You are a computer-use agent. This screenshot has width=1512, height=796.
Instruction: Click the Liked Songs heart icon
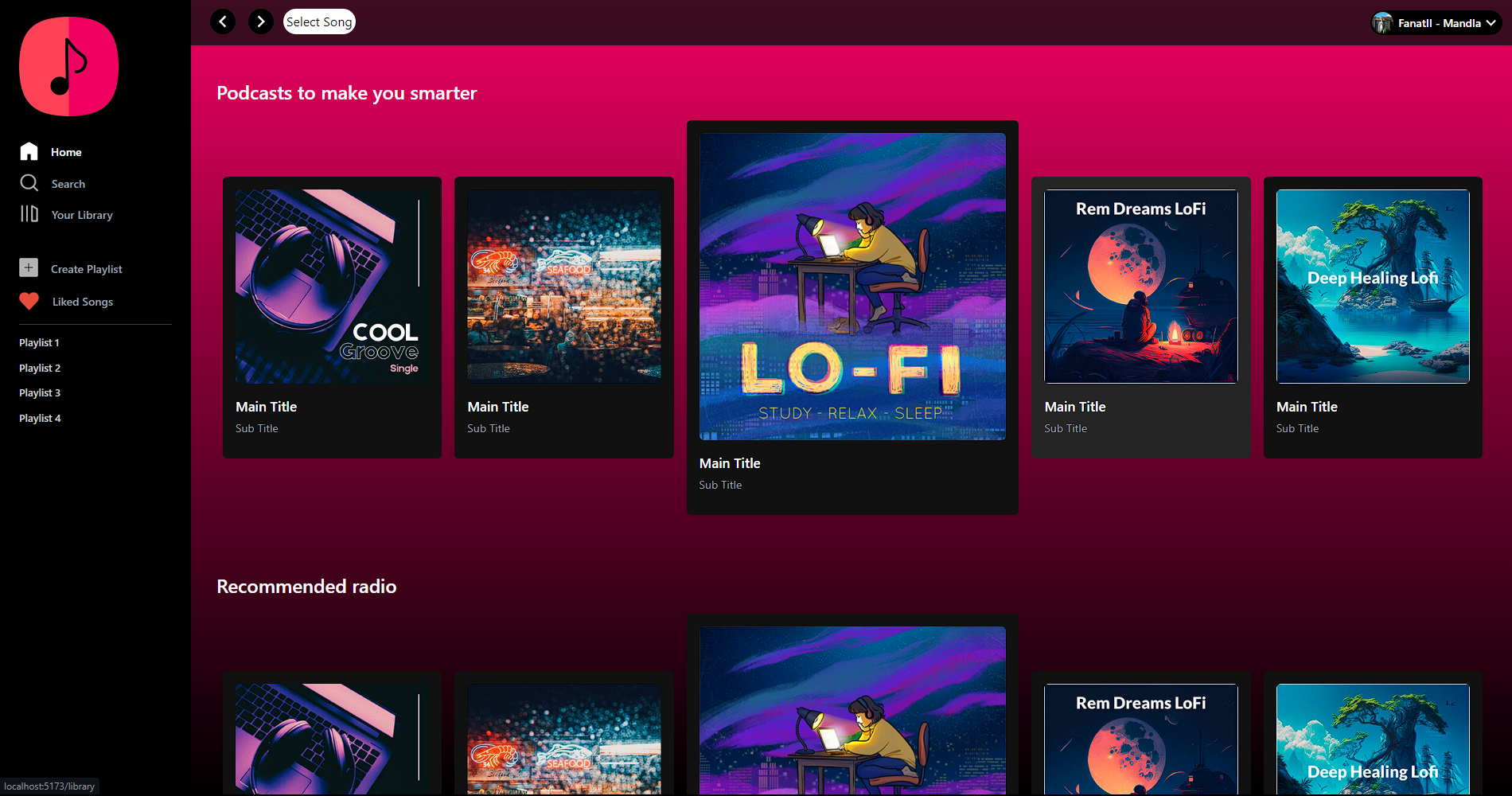(x=29, y=301)
